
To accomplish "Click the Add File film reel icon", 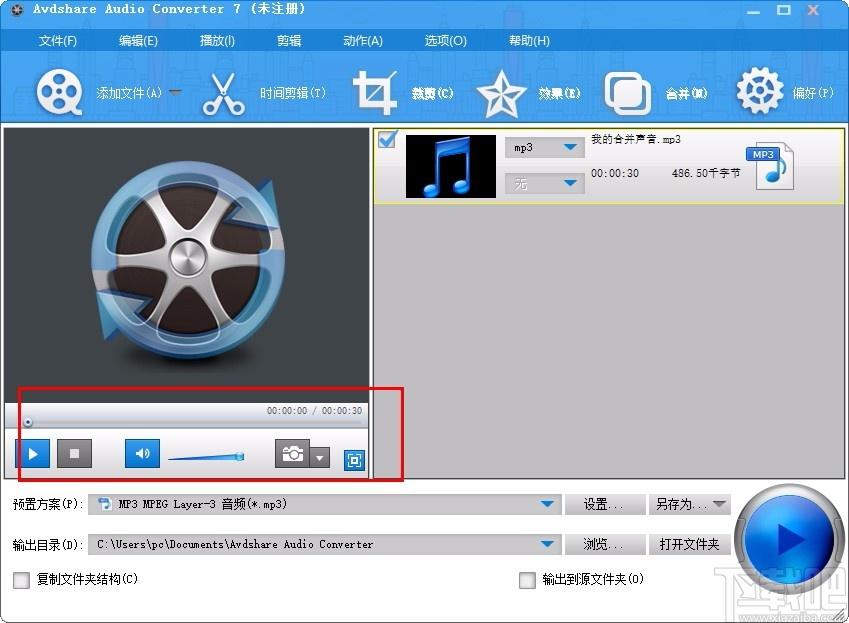I will click(x=59, y=92).
